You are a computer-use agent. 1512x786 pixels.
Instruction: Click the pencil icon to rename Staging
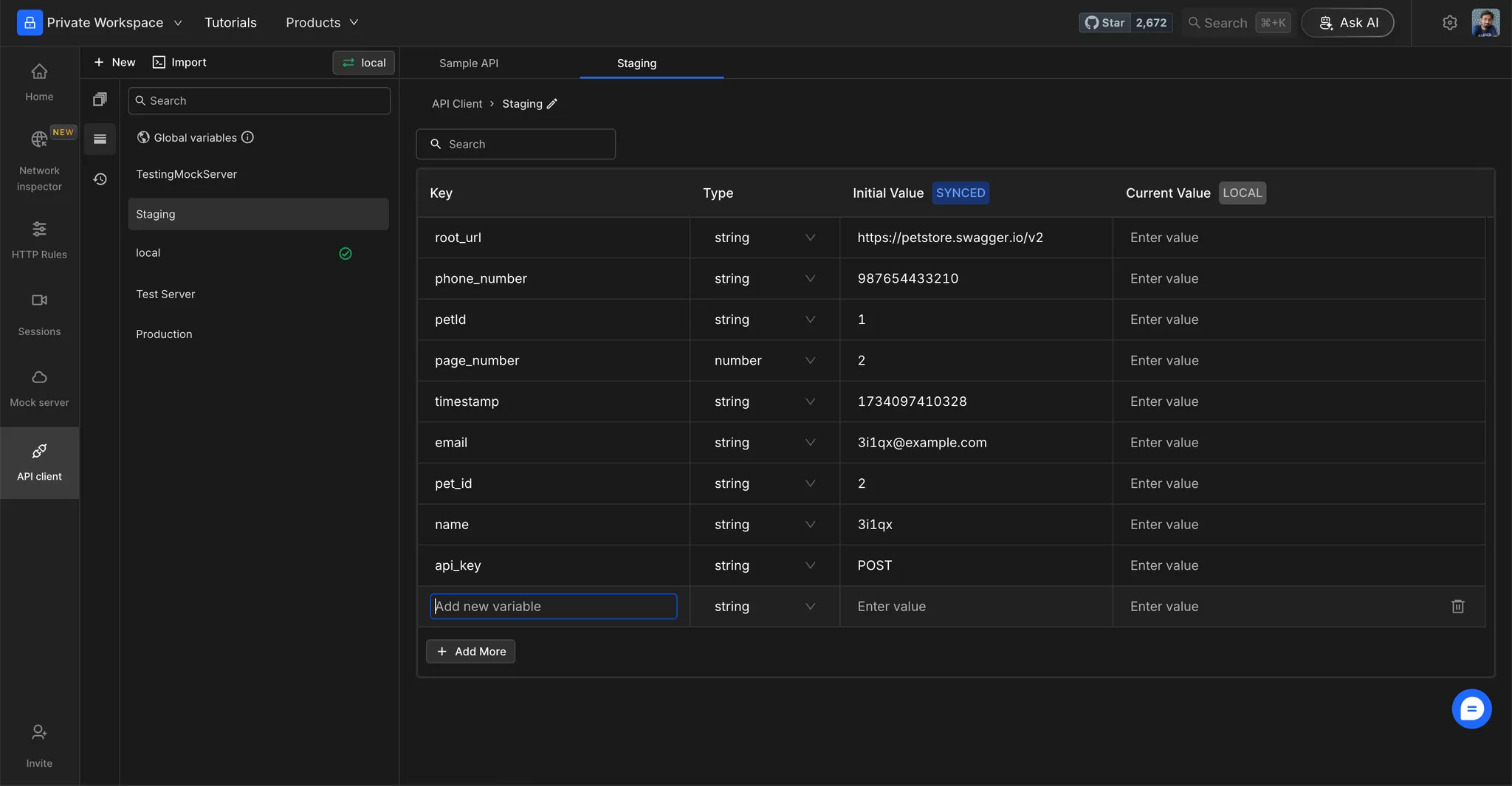(x=552, y=104)
